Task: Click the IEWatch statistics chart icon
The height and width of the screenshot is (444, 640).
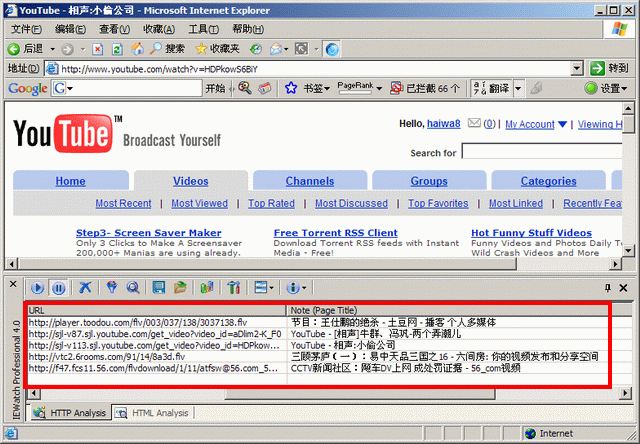Action: coord(207,288)
